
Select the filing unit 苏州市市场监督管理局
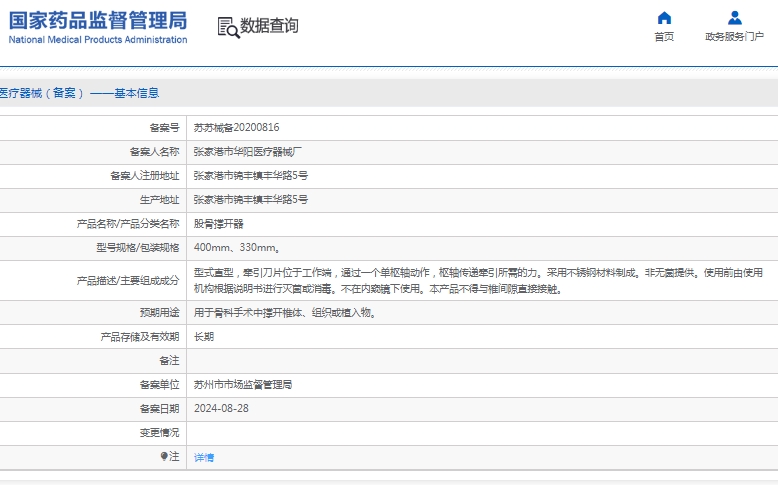243,385
